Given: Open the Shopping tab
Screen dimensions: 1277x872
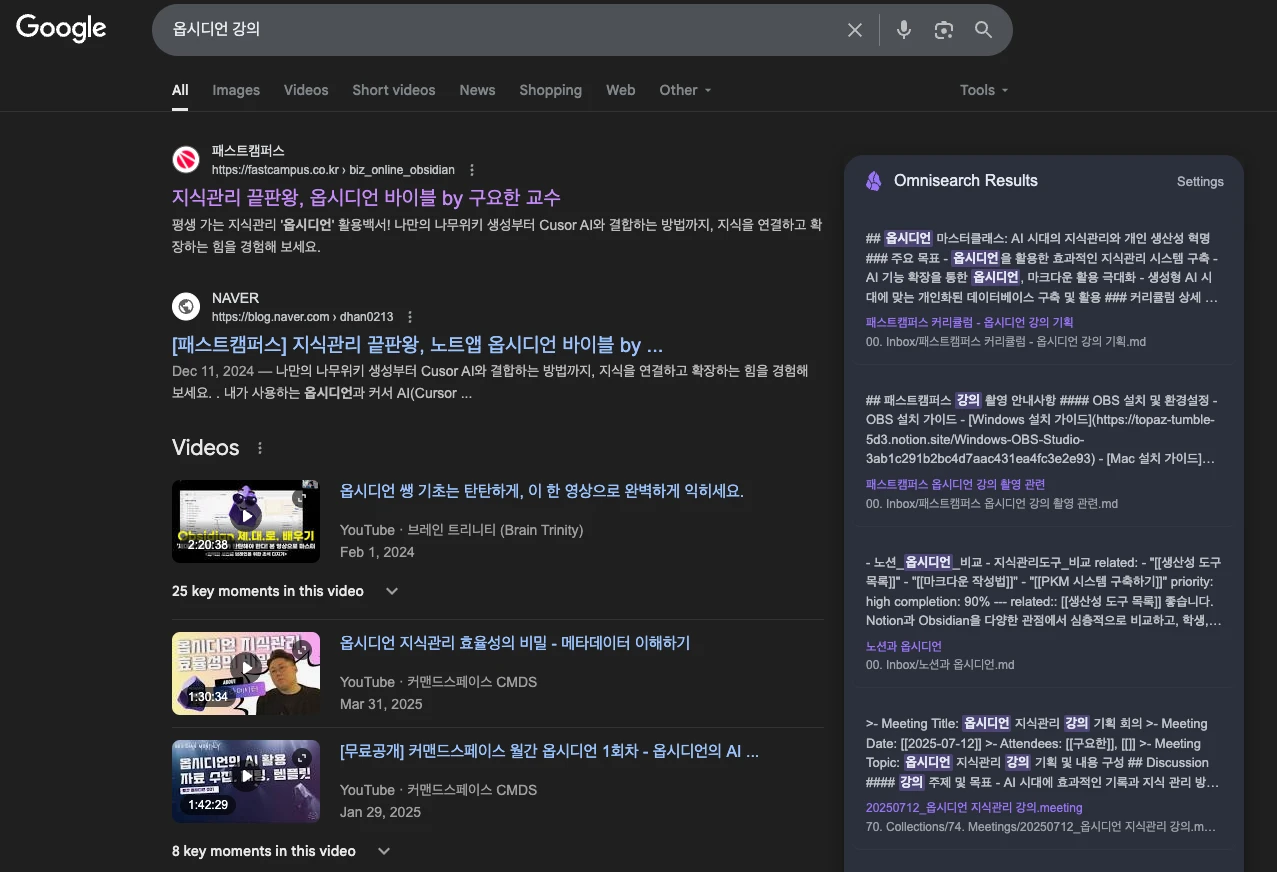Looking at the screenshot, I should click(550, 90).
